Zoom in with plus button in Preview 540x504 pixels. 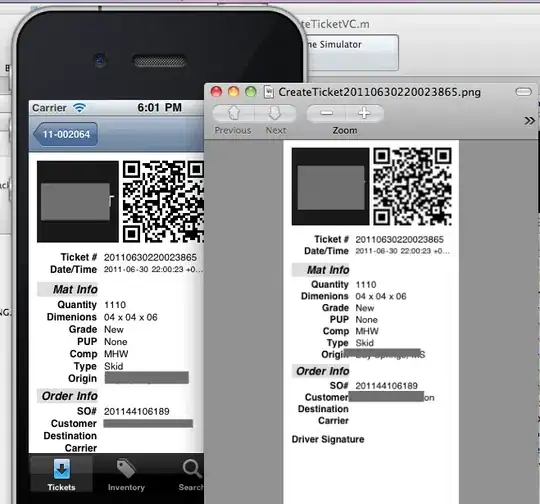(x=364, y=113)
